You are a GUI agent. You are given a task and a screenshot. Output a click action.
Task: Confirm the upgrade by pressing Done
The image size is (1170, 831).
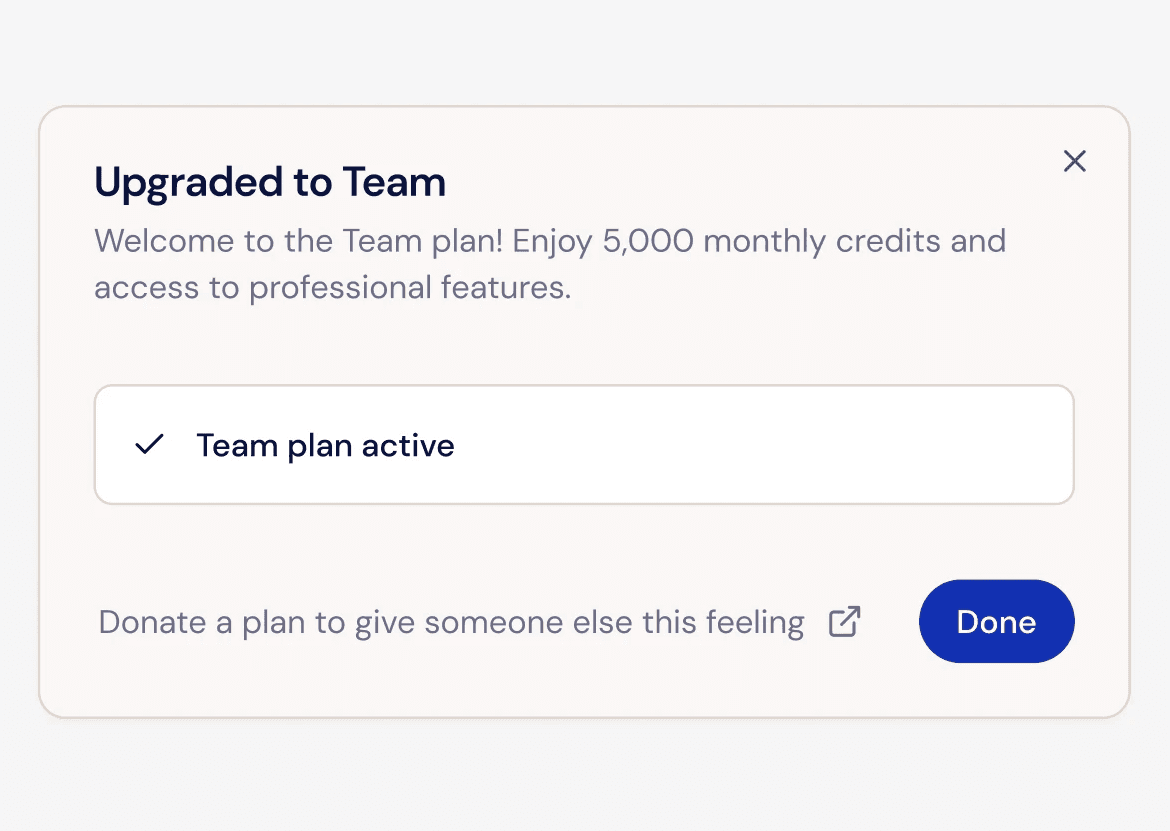coord(996,621)
